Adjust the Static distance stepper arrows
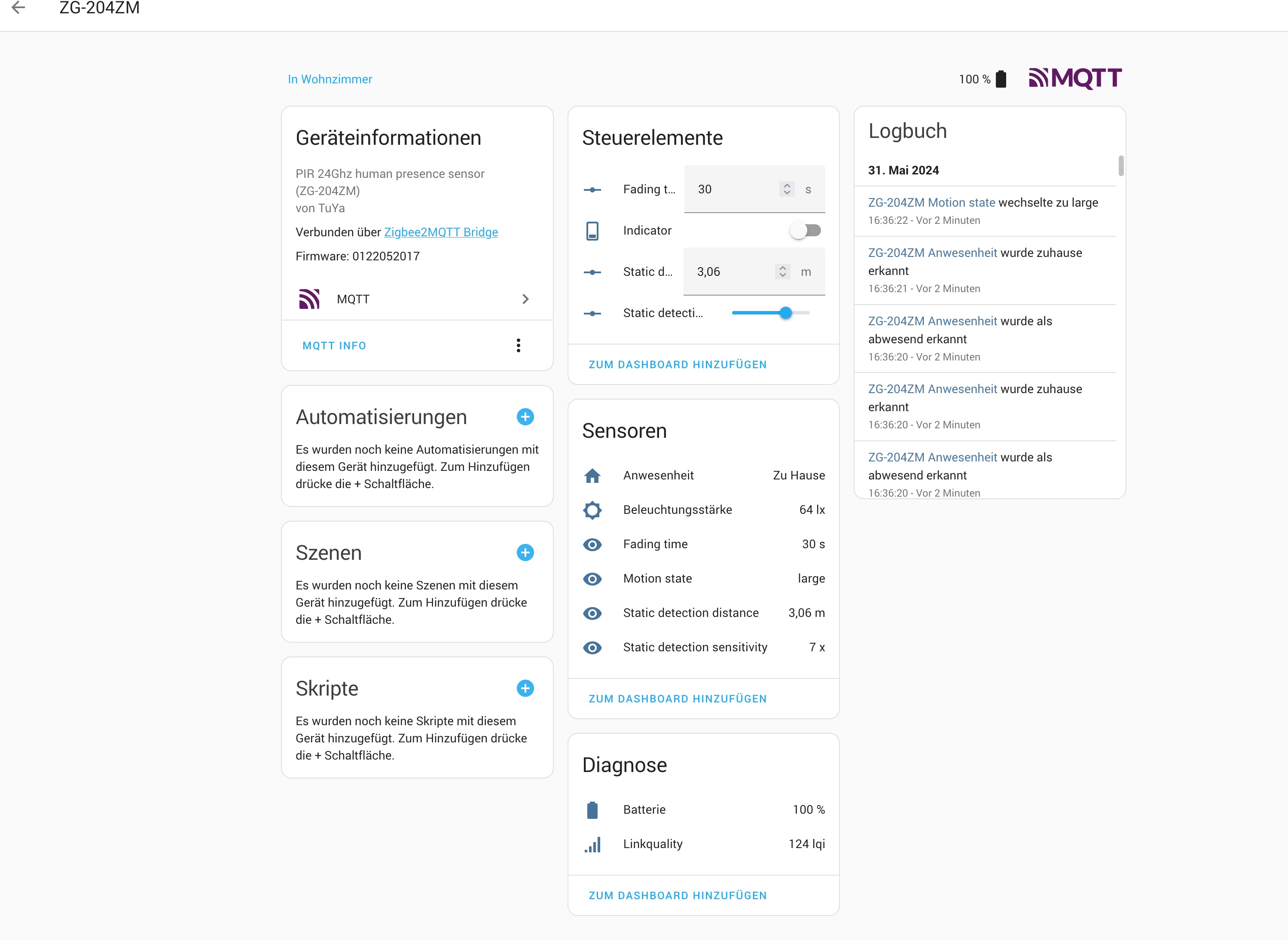The height and width of the screenshot is (940, 1288). 782,272
